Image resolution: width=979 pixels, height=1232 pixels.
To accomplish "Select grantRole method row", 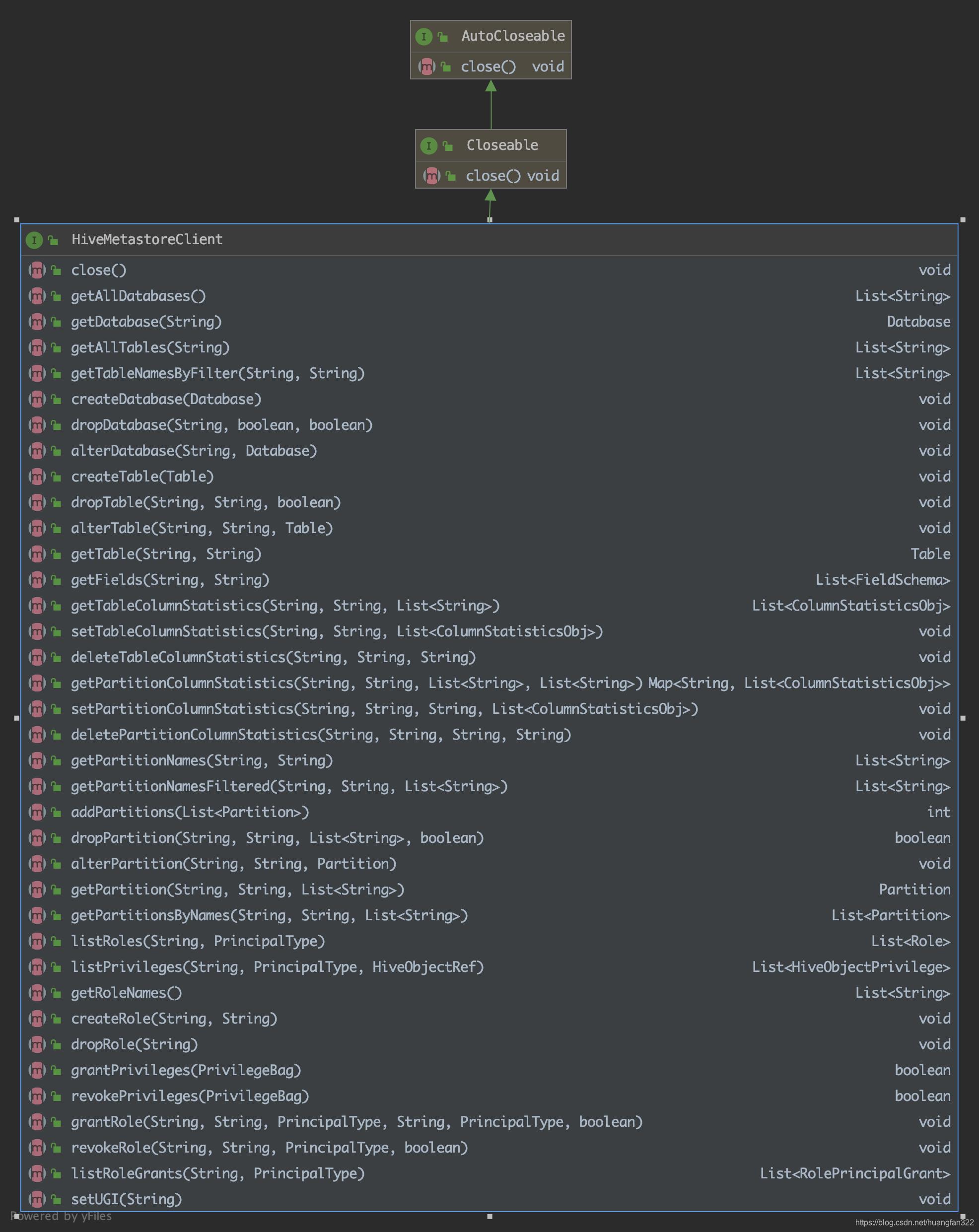I will [x=489, y=1122].
